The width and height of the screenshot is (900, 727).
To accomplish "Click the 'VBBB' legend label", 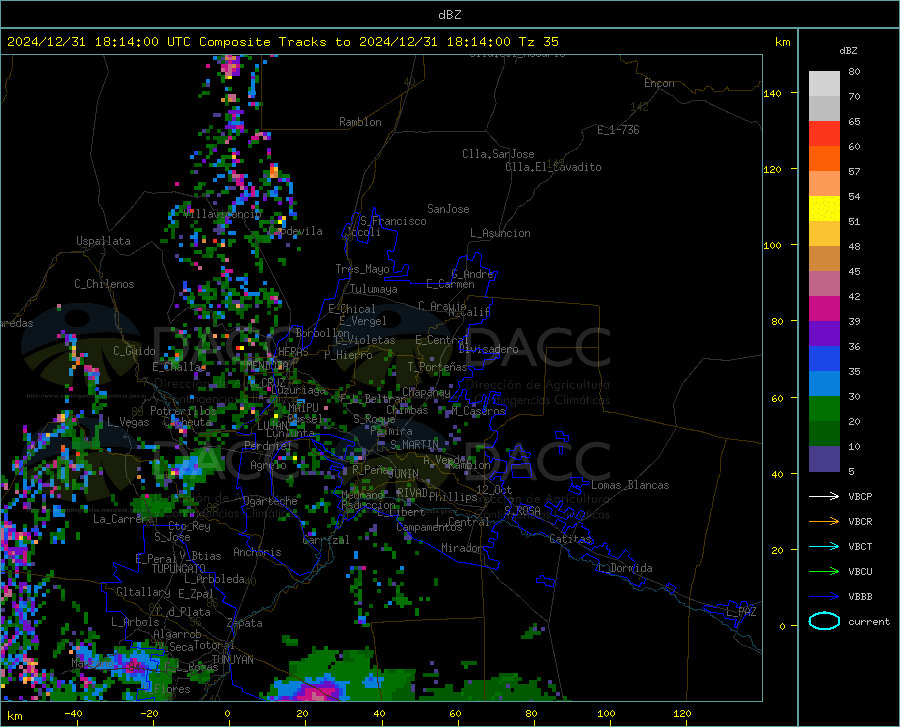I will [x=860, y=597].
